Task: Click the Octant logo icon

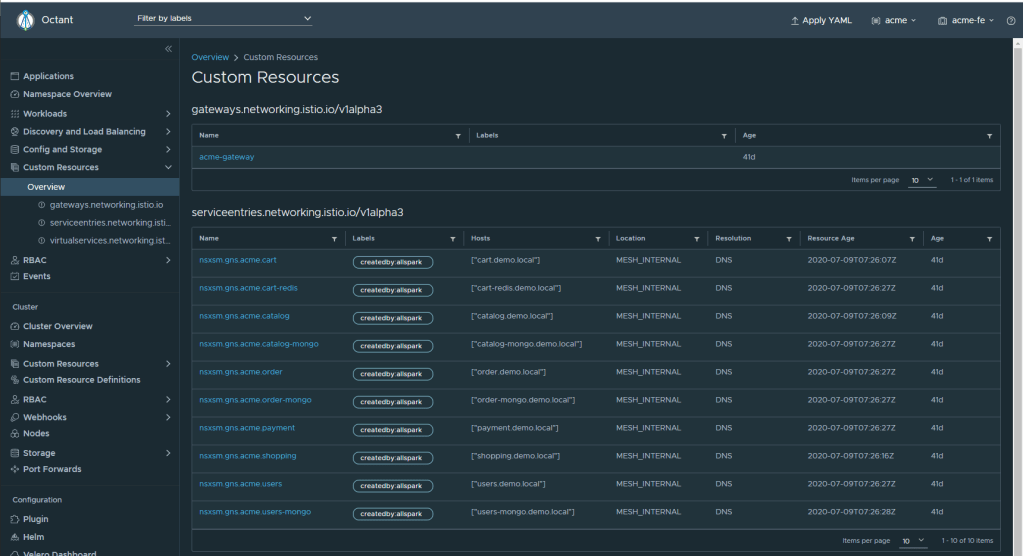Action: [x=25, y=20]
